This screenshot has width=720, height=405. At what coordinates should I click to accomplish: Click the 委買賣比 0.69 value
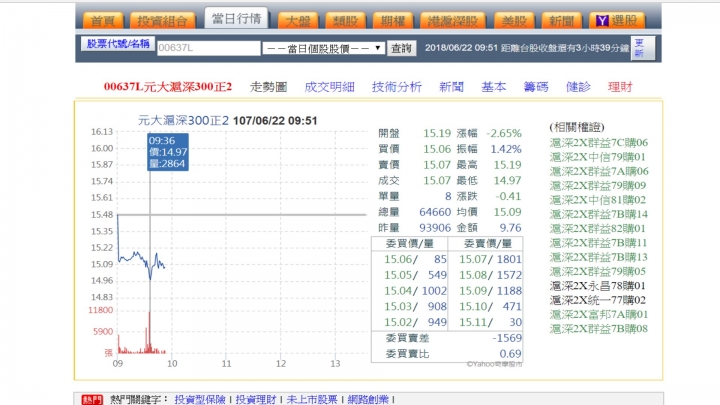point(510,354)
